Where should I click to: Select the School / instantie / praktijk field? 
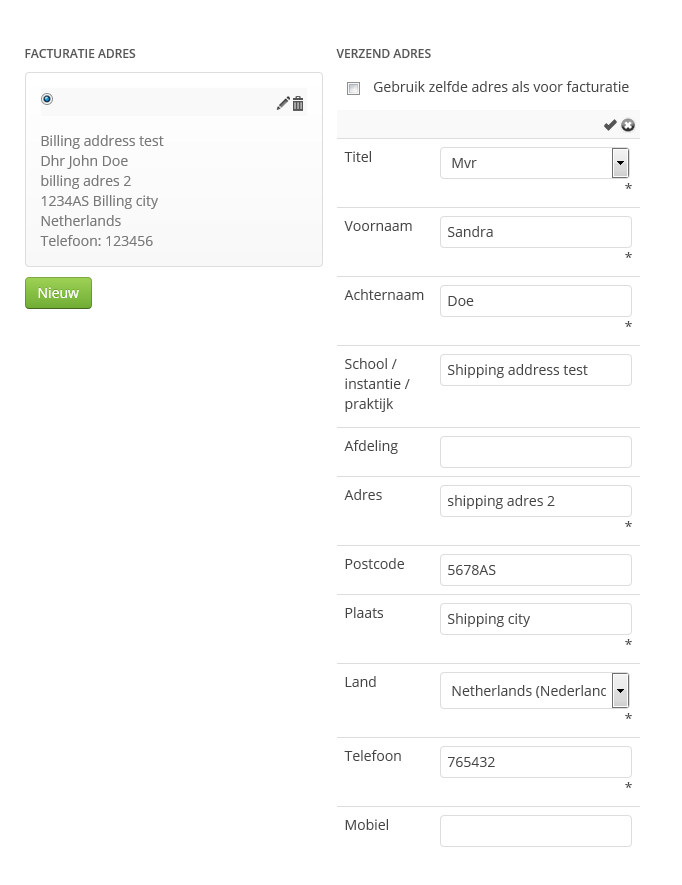535,370
